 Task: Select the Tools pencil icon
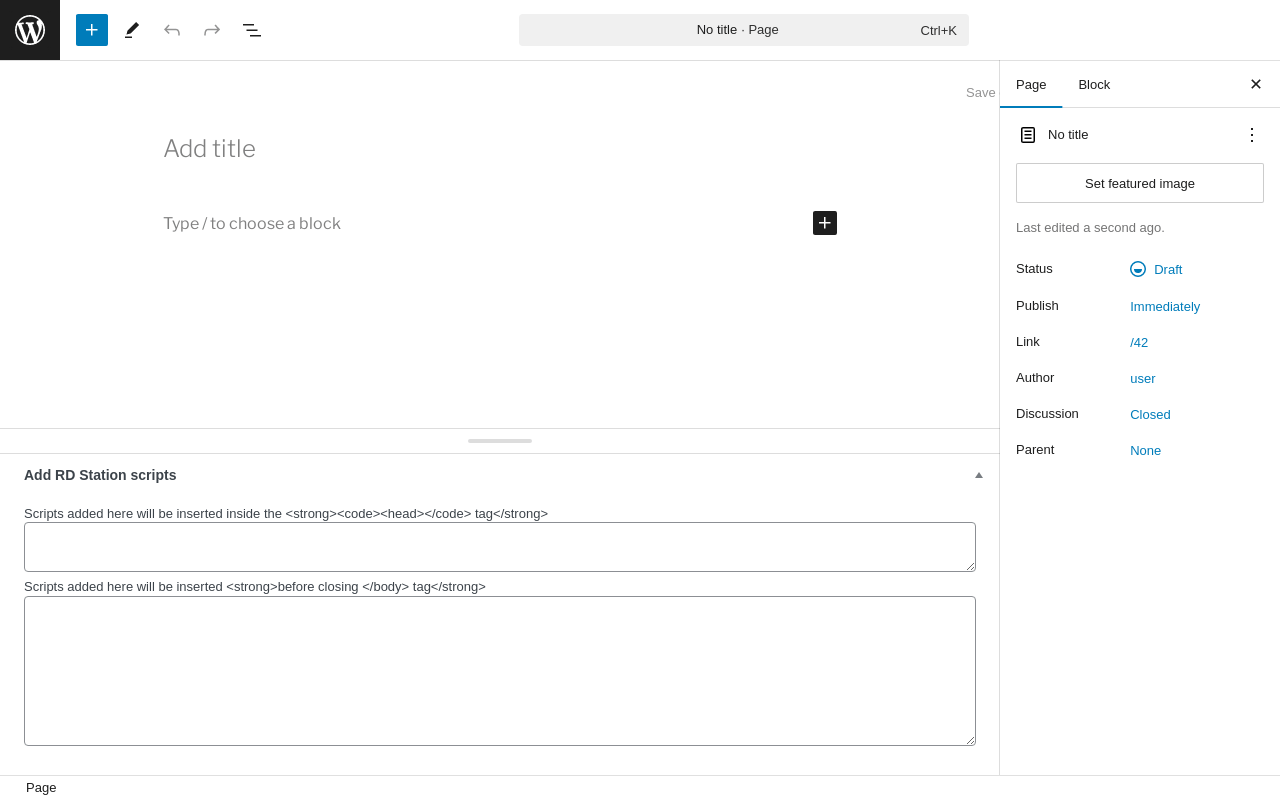(x=132, y=30)
